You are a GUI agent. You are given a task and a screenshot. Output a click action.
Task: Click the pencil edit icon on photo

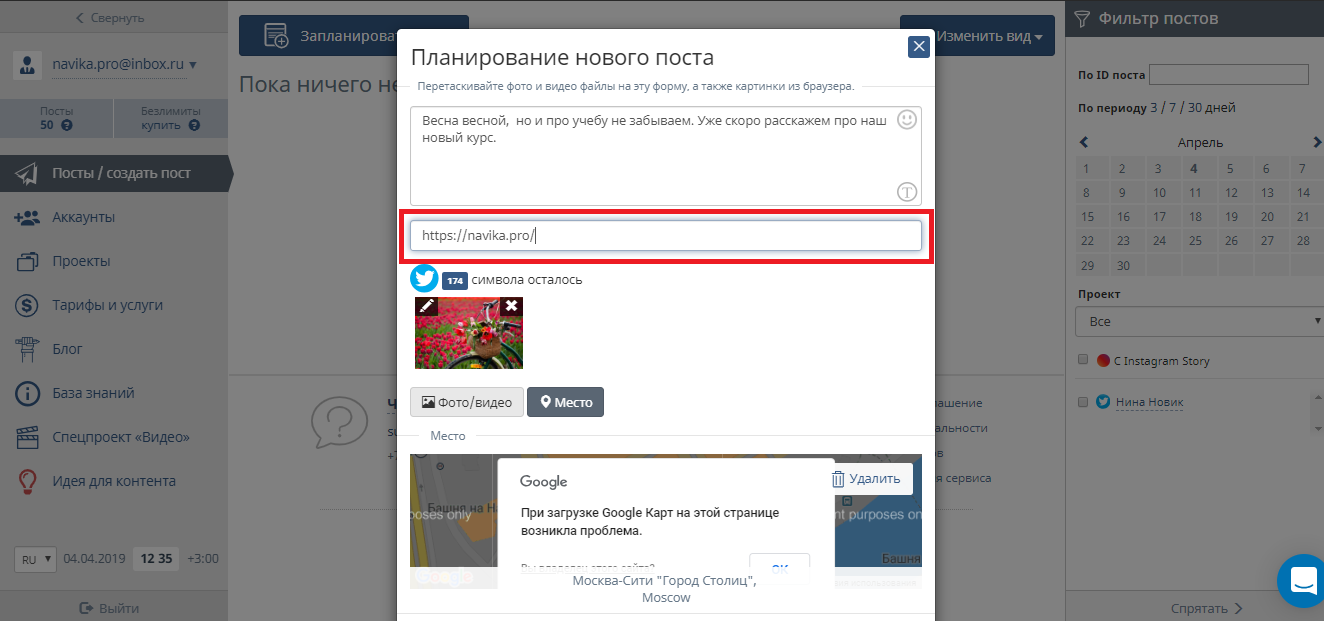(x=426, y=306)
